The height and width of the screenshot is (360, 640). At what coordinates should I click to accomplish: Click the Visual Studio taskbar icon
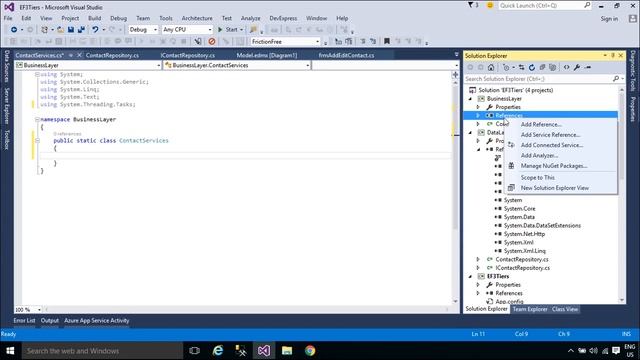[264, 351]
